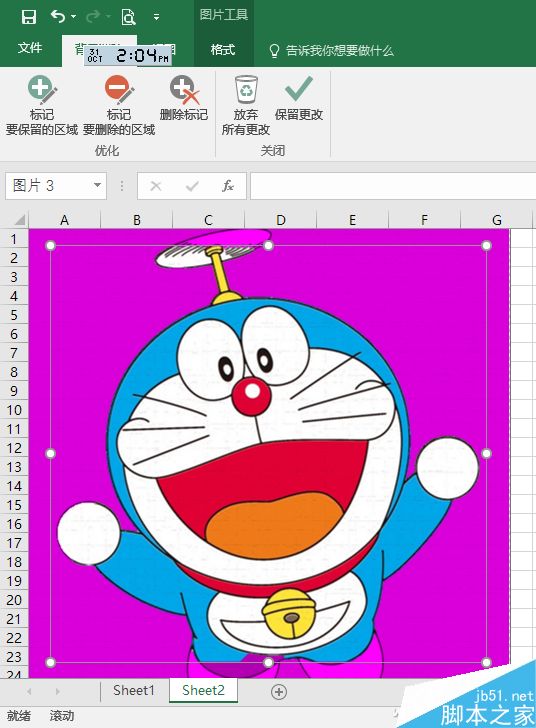This screenshot has width=536, height=728.
Task: Open Customize Quick Access Toolbar dropdown
Action: pyautogui.click(x=157, y=17)
